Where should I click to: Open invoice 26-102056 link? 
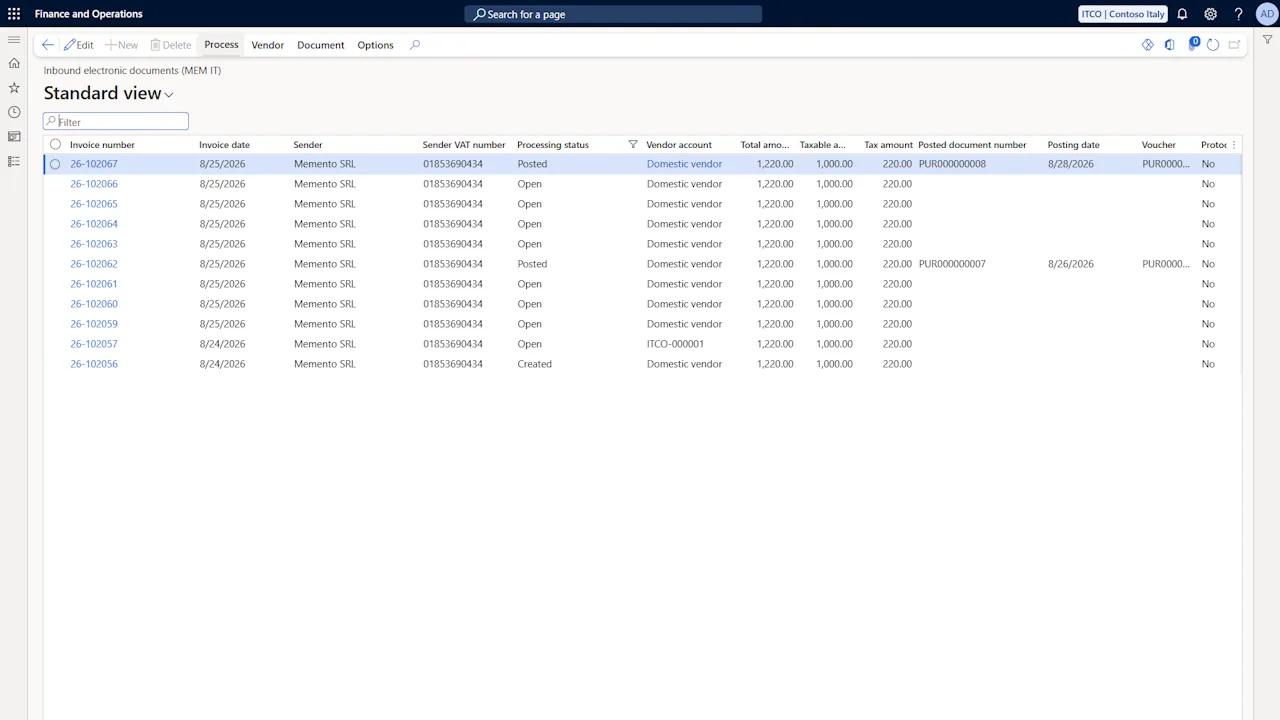coord(94,364)
